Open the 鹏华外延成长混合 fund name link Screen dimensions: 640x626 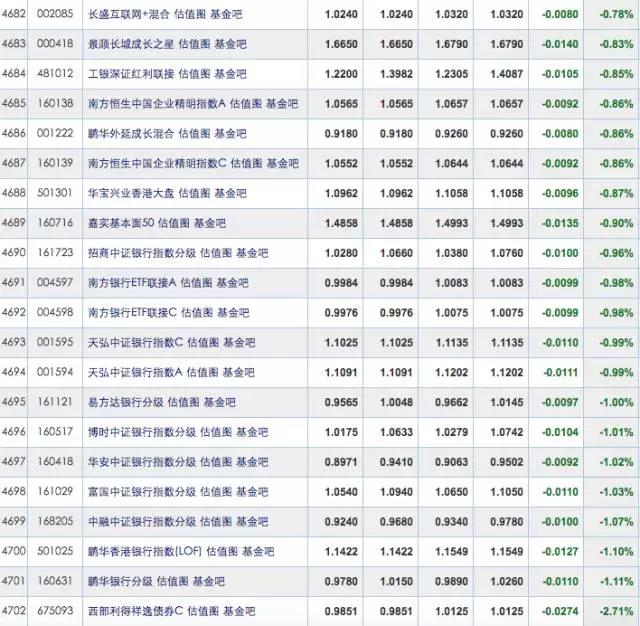coord(125,134)
